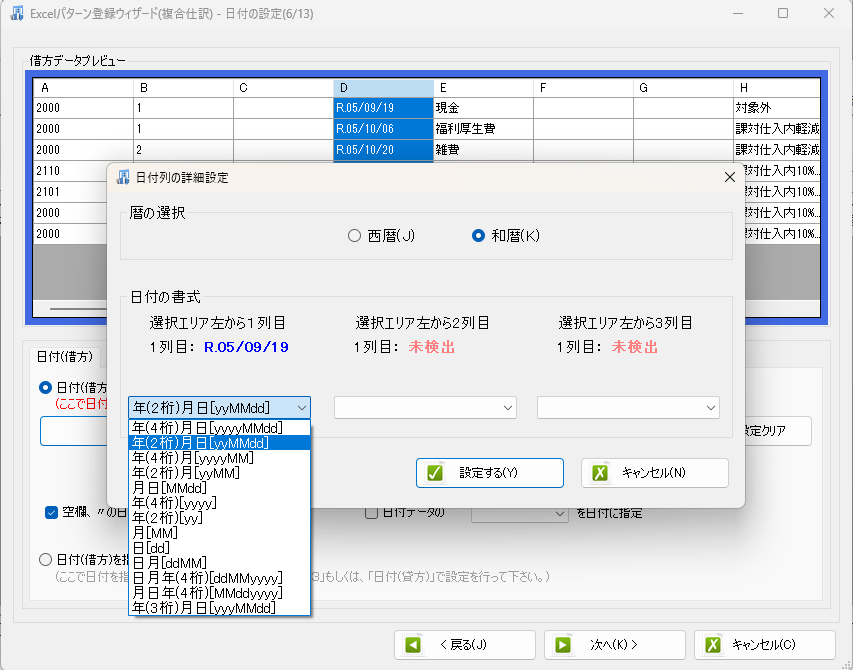Enable the 日付データの checkbox
853x670 pixels.
371,513
